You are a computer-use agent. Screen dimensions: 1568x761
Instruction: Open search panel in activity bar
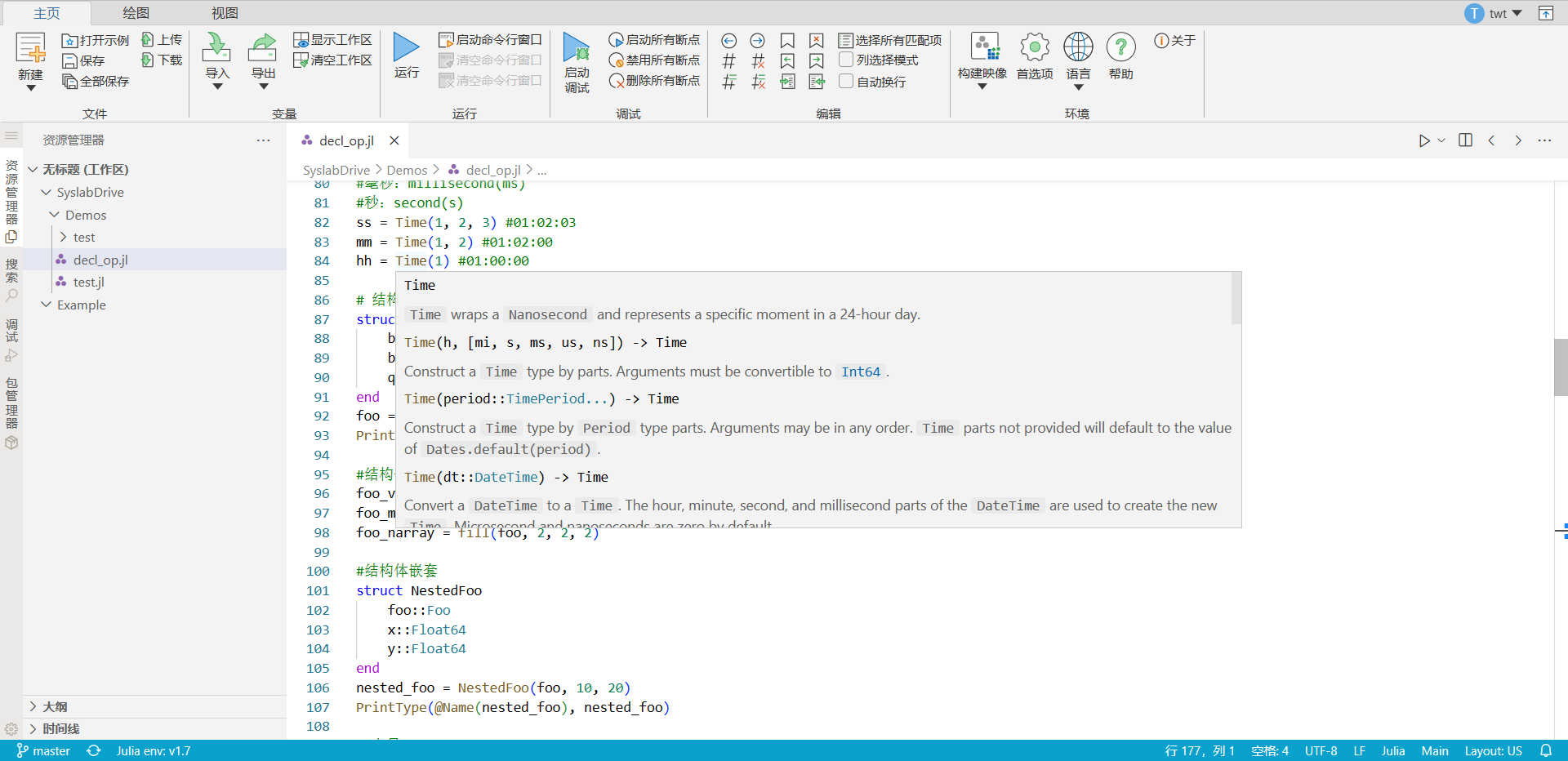coord(11,279)
